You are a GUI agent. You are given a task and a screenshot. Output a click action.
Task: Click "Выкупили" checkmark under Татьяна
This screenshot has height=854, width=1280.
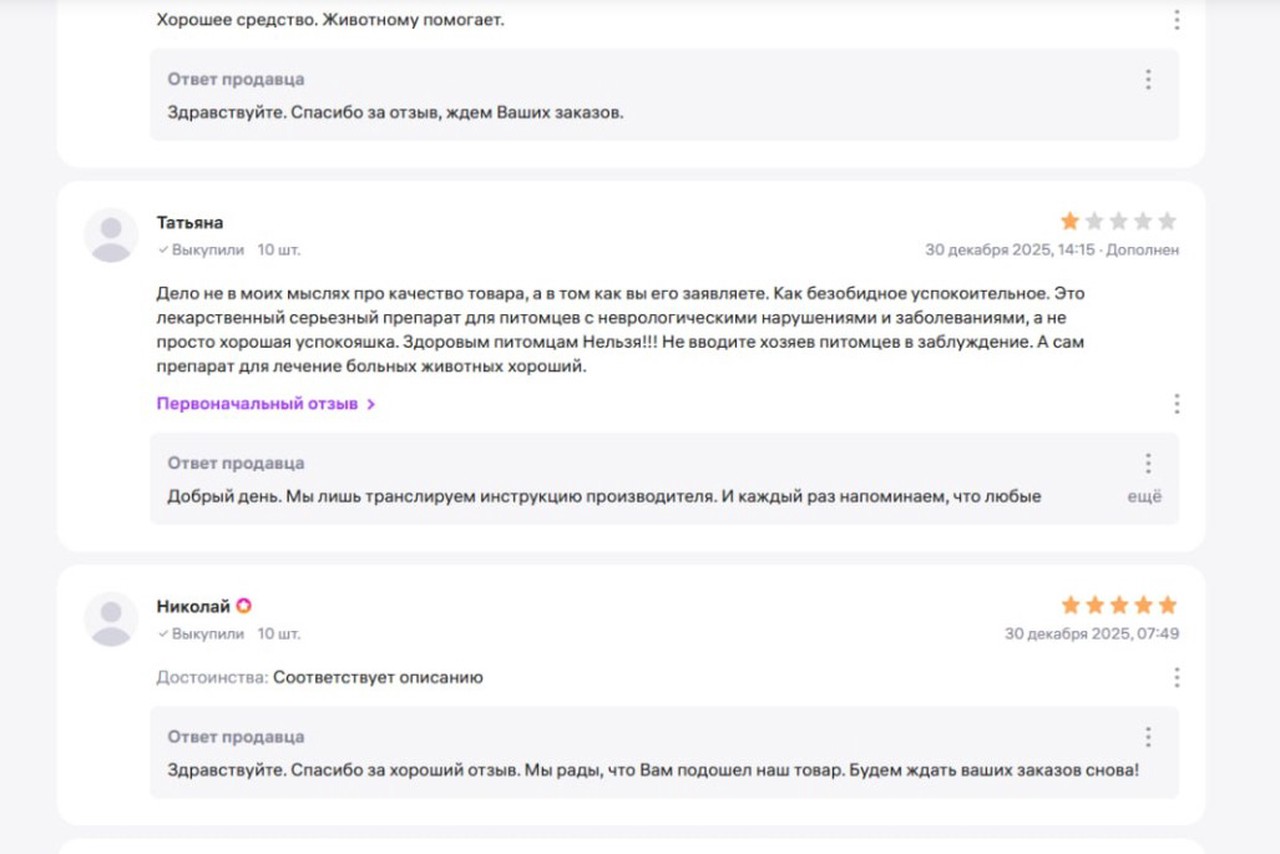pos(163,250)
